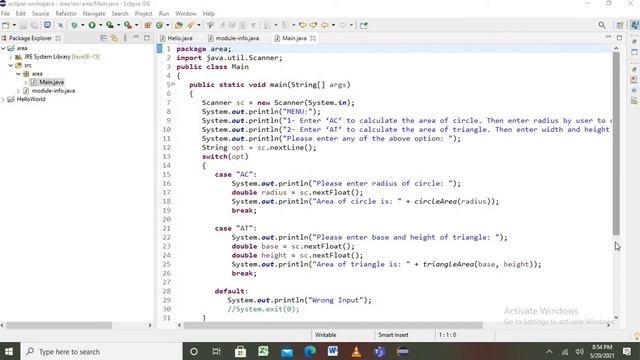Screen dimensions: 640x360
Task: Click the Pin Editor icon
Action: [363, 25]
